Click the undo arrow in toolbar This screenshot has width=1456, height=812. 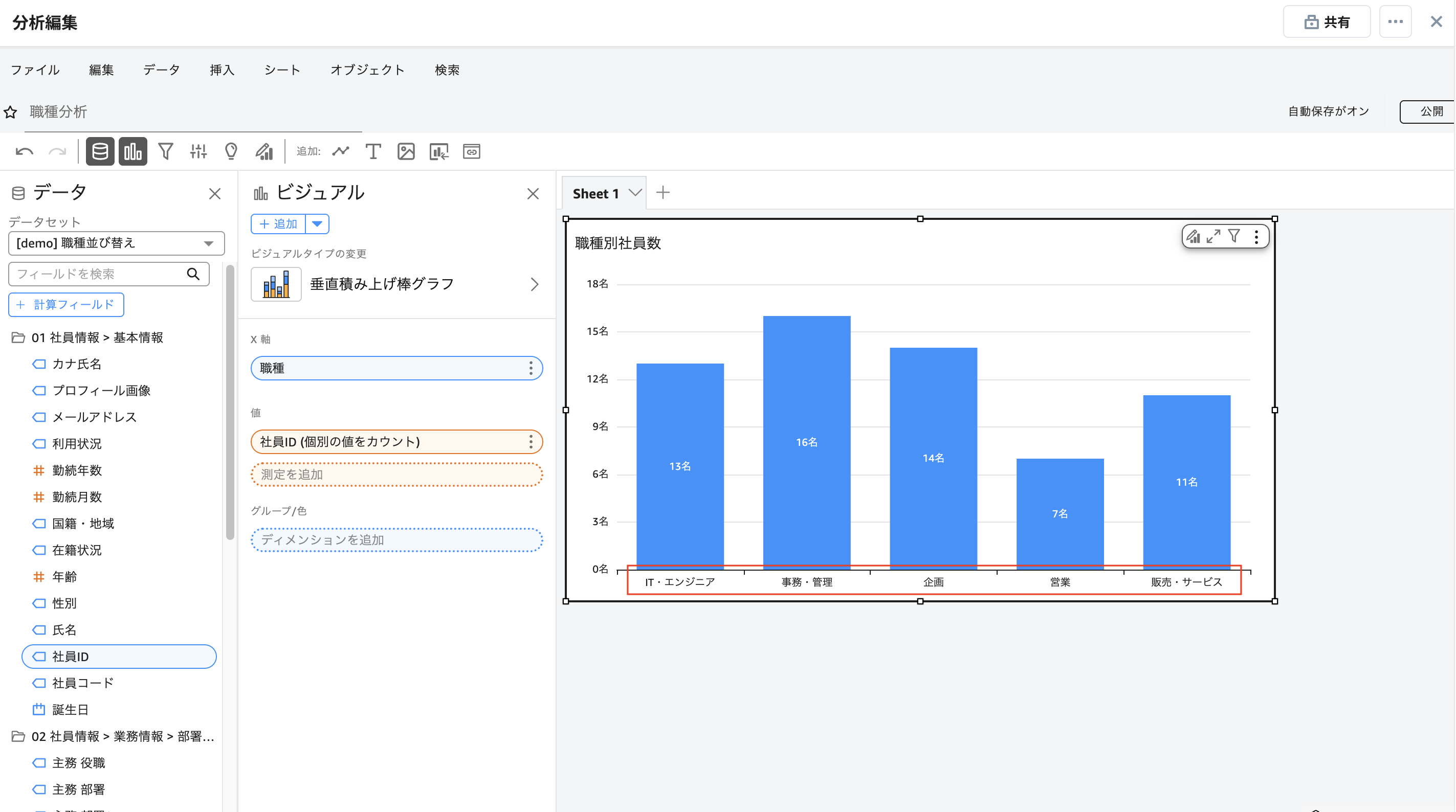[x=25, y=151]
